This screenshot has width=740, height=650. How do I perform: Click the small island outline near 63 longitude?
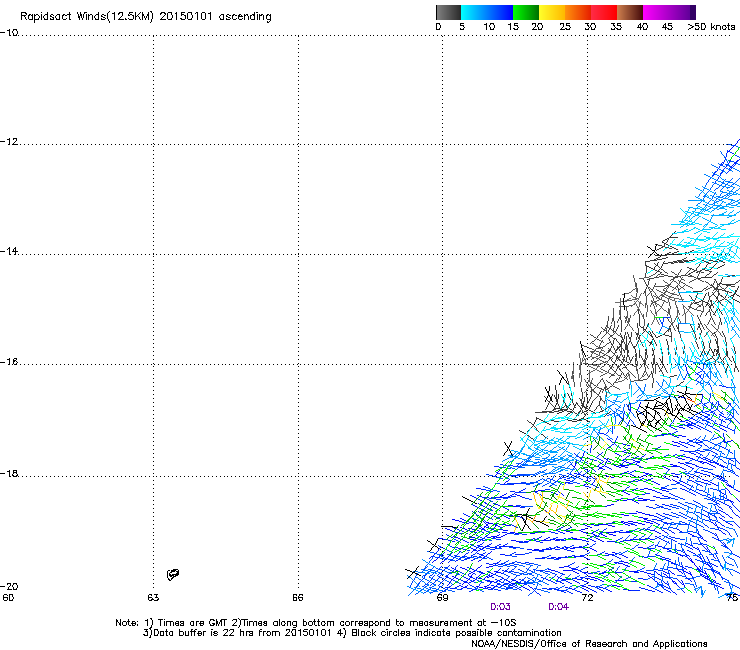(x=173, y=574)
